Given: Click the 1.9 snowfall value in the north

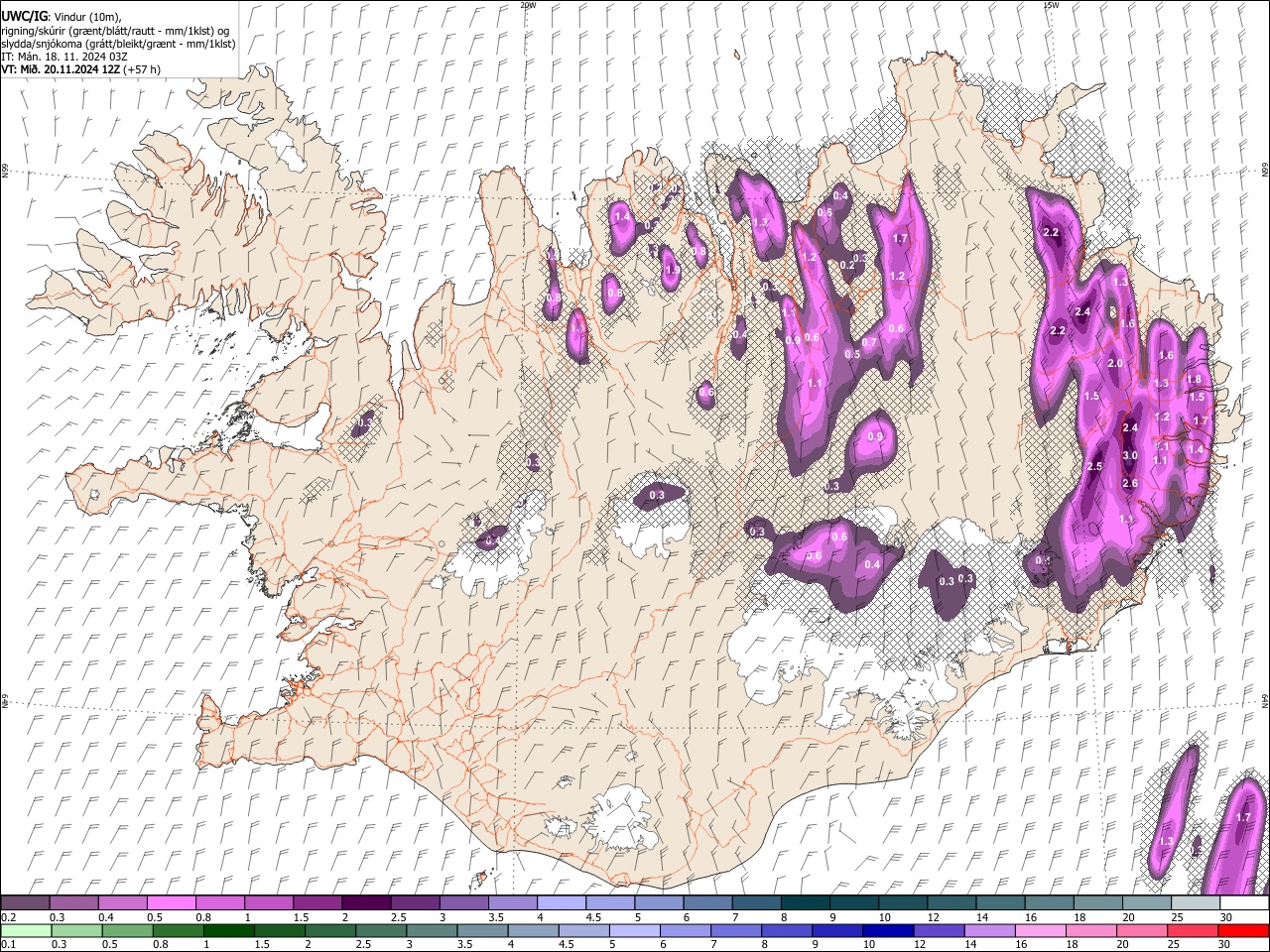Looking at the screenshot, I should click(672, 270).
